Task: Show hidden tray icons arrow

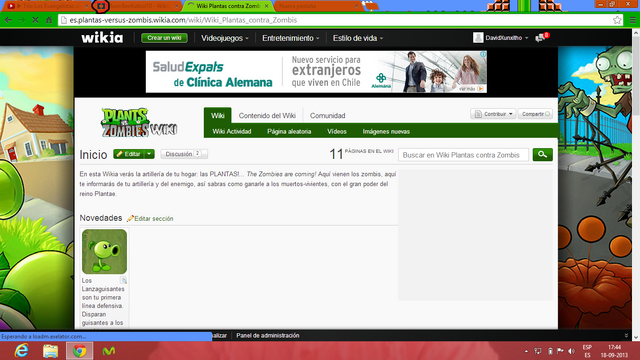Action: (x=526, y=351)
